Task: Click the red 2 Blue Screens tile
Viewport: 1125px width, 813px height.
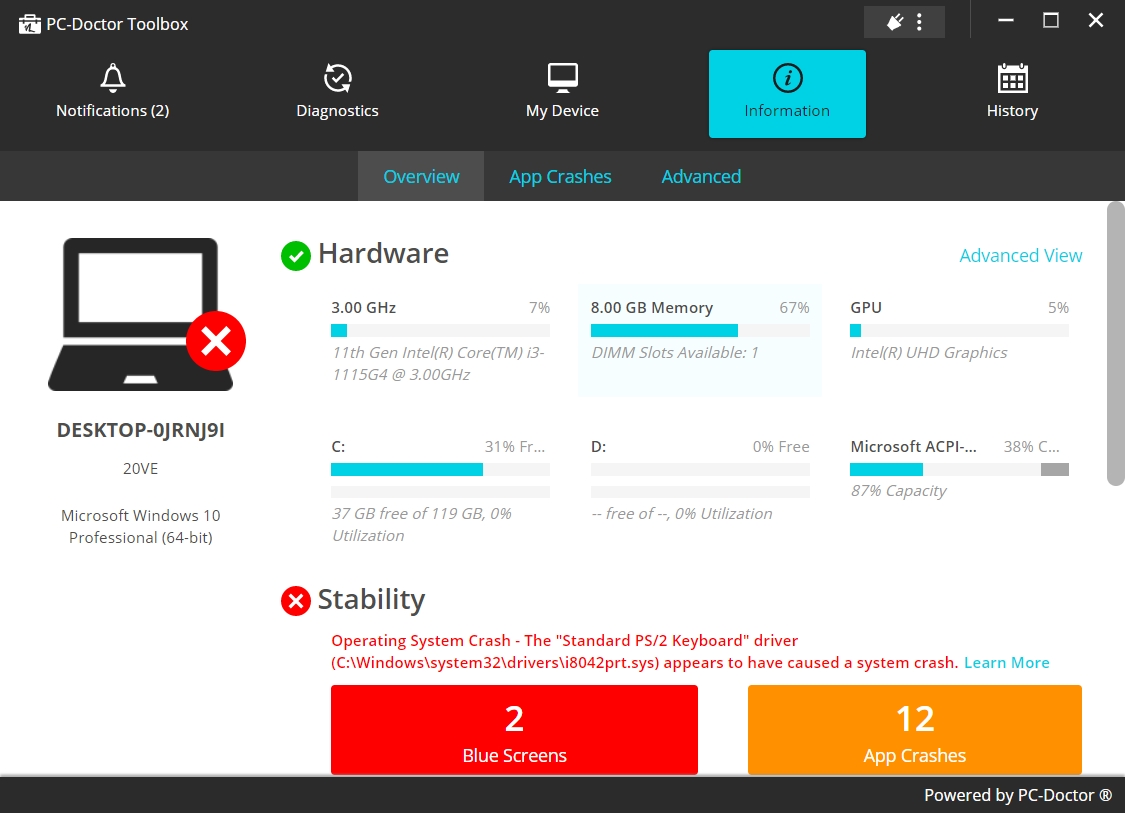Action: 514,730
